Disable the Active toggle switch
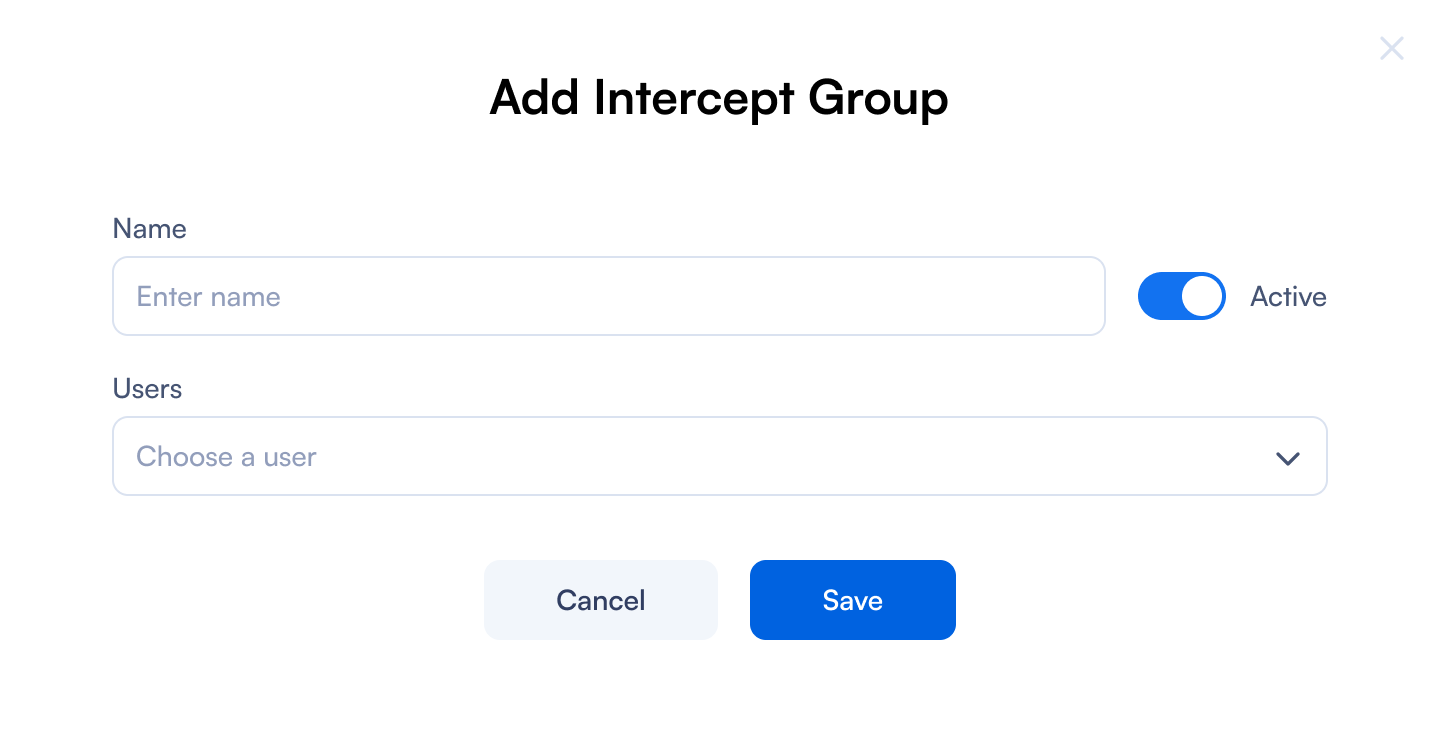The height and width of the screenshot is (736, 1440). coord(1181,297)
